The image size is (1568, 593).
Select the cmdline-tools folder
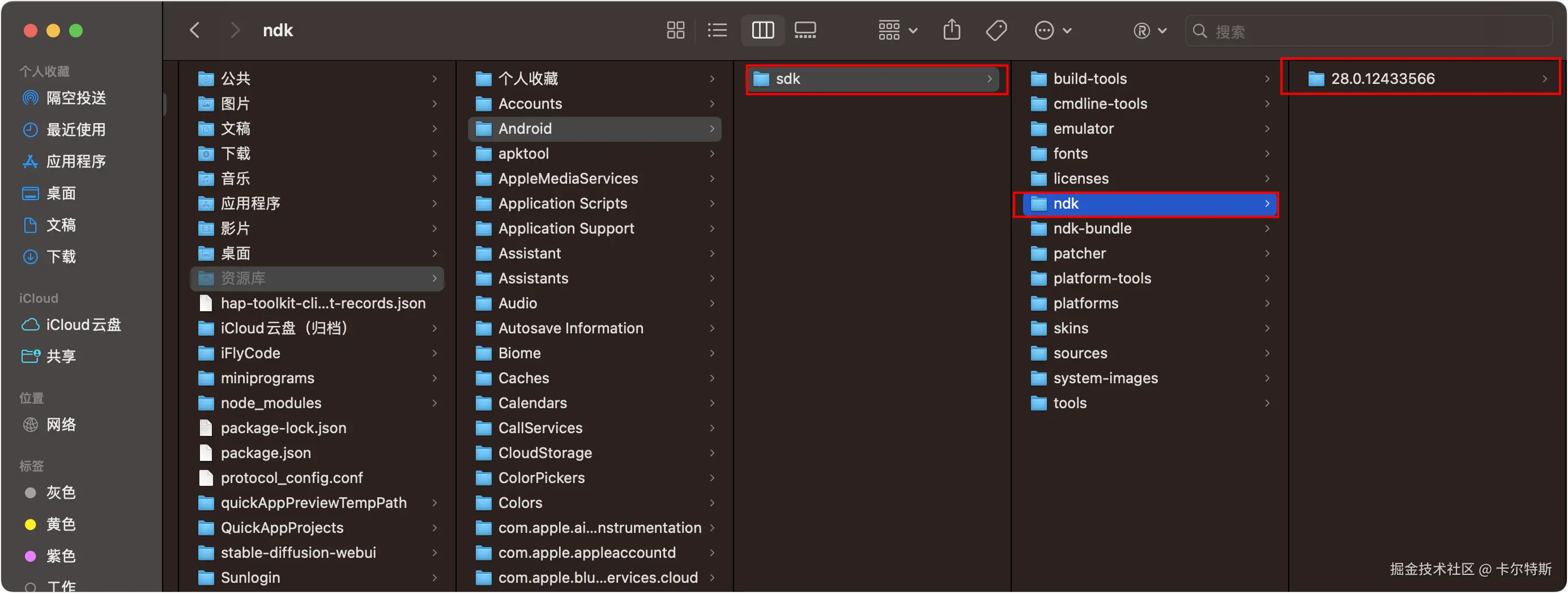click(x=1150, y=104)
